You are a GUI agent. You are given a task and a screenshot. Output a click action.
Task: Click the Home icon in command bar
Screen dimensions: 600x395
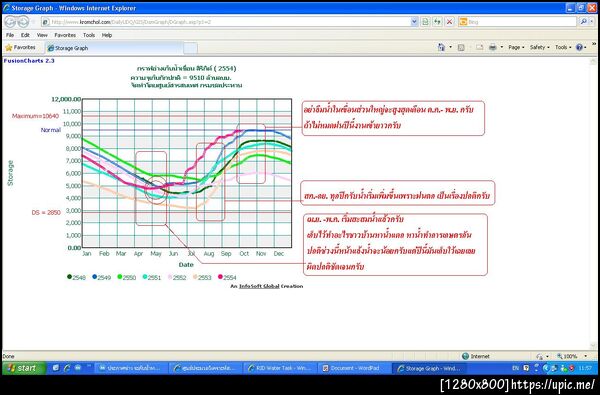coord(442,47)
